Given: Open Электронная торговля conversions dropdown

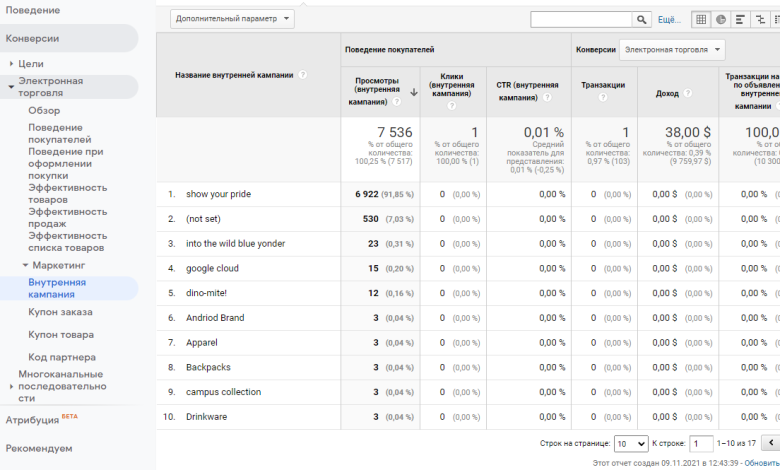Looking at the screenshot, I should (671, 49).
